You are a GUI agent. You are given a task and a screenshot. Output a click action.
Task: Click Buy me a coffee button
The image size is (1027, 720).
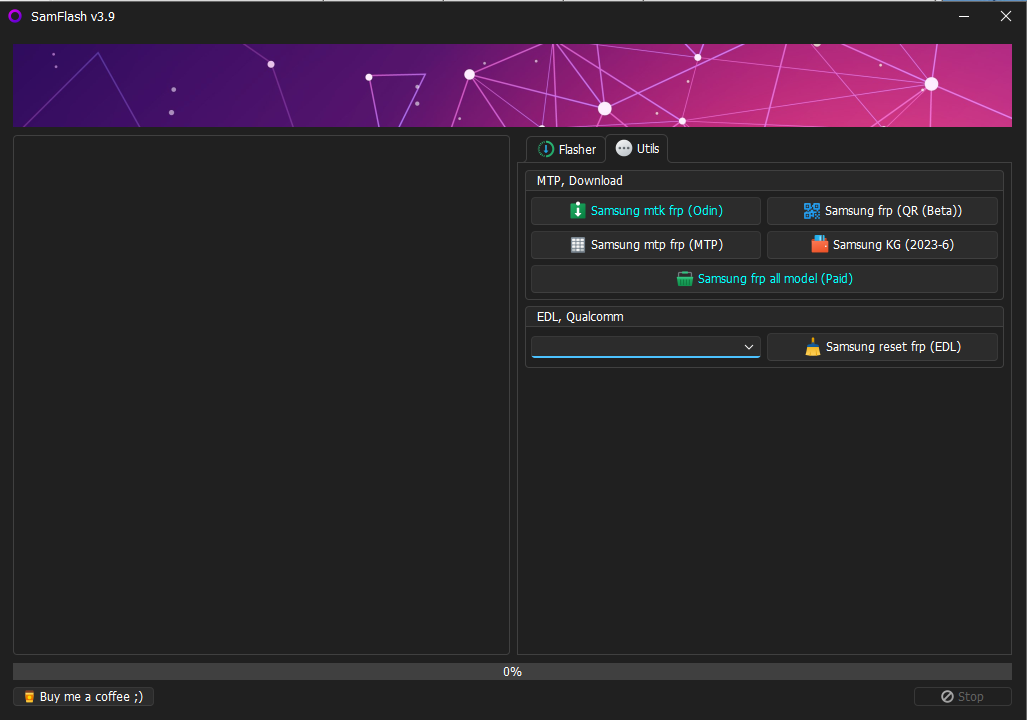pos(83,696)
